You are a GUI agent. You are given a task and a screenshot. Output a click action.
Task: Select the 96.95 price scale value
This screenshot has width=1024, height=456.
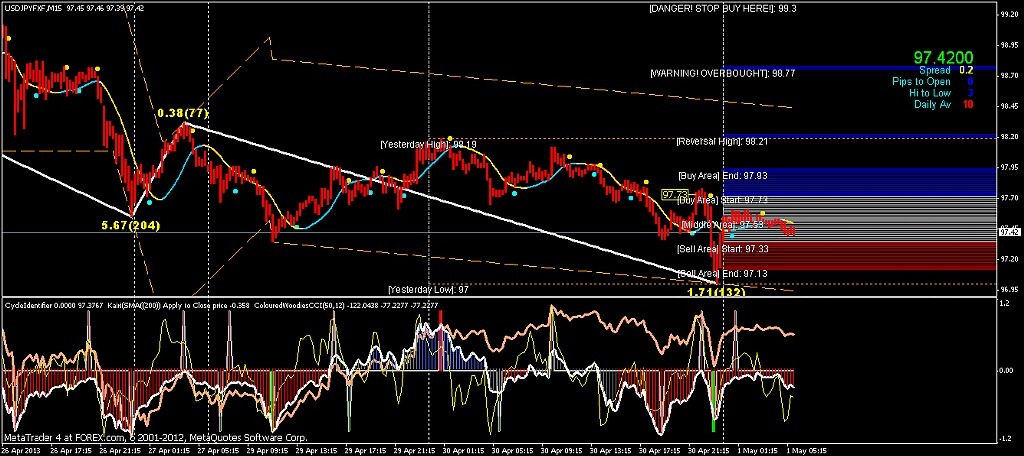pyautogui.click(x=1008, y=289)
